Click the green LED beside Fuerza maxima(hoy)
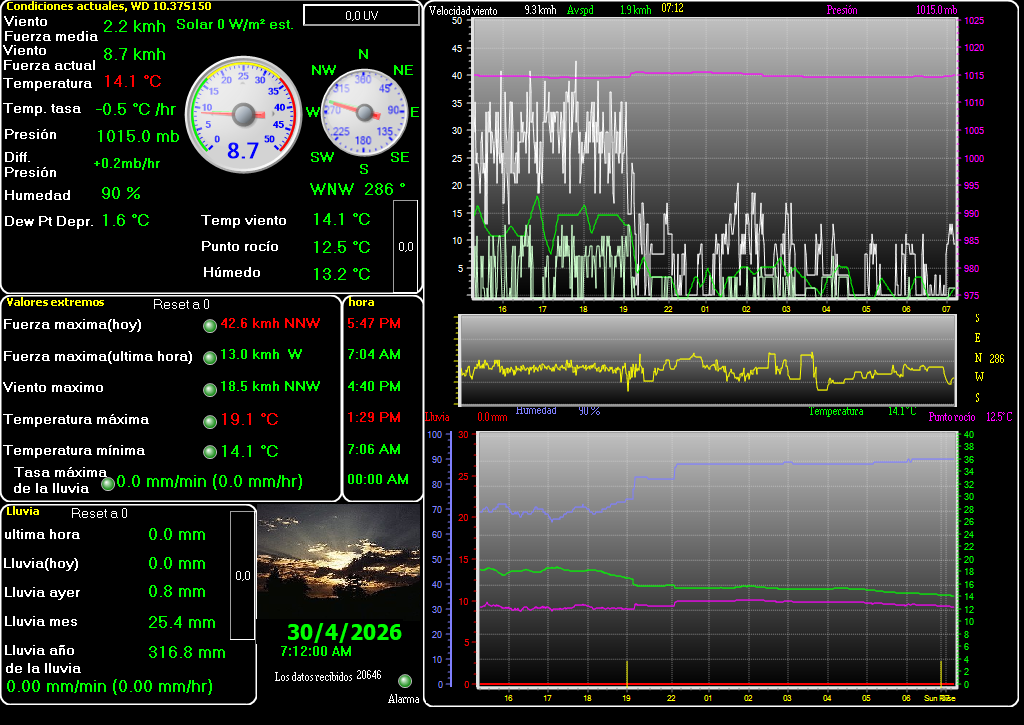 tap(210, 325)
